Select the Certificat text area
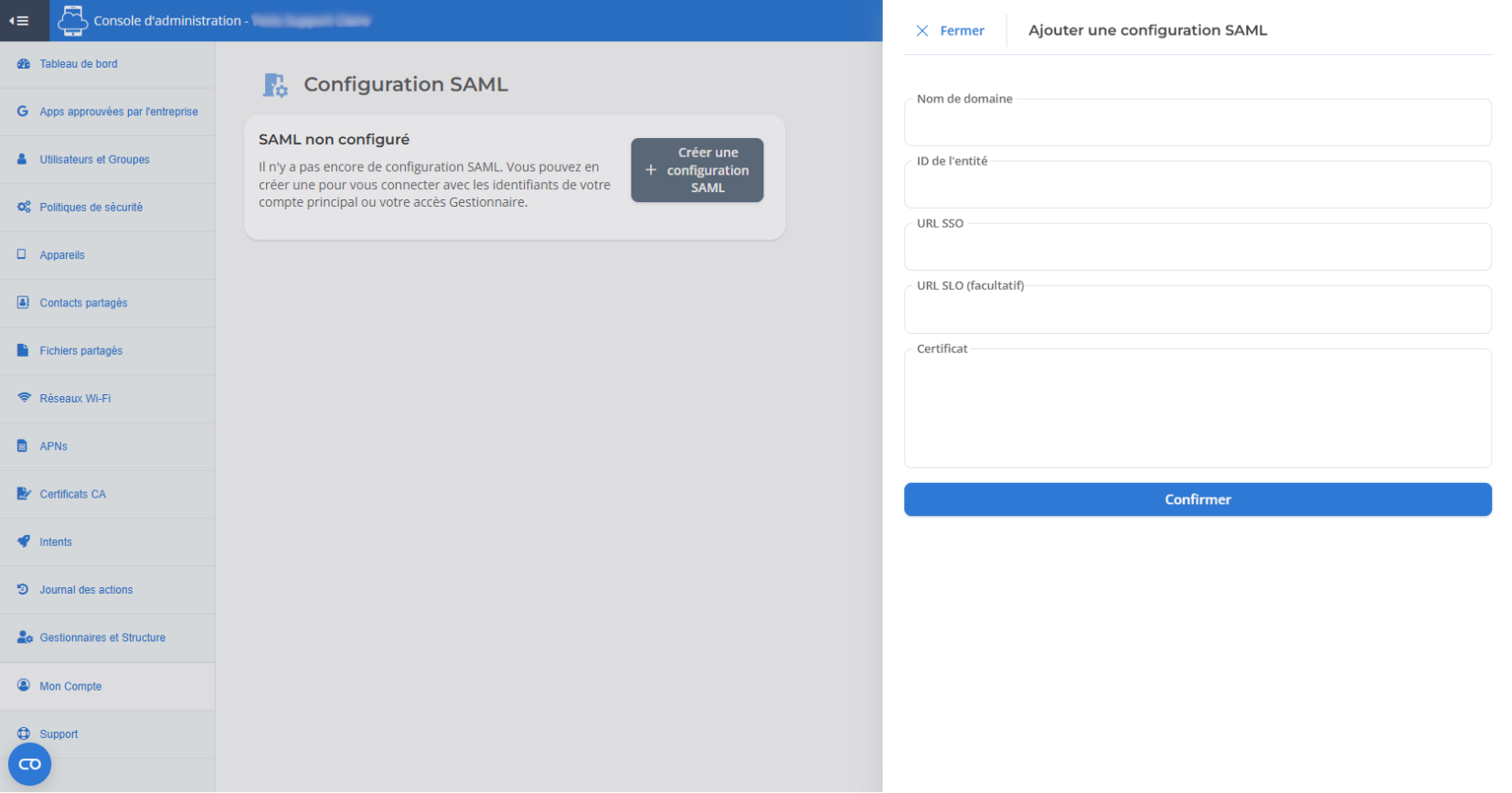This screenshot has height=793, width=1512. coord(1198,410)
